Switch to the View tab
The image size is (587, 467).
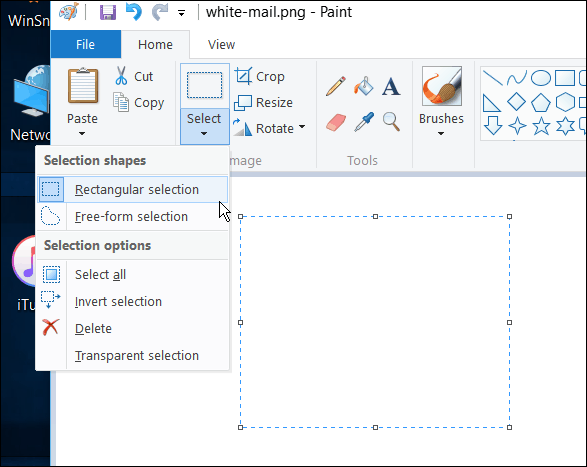click(221, 45)
